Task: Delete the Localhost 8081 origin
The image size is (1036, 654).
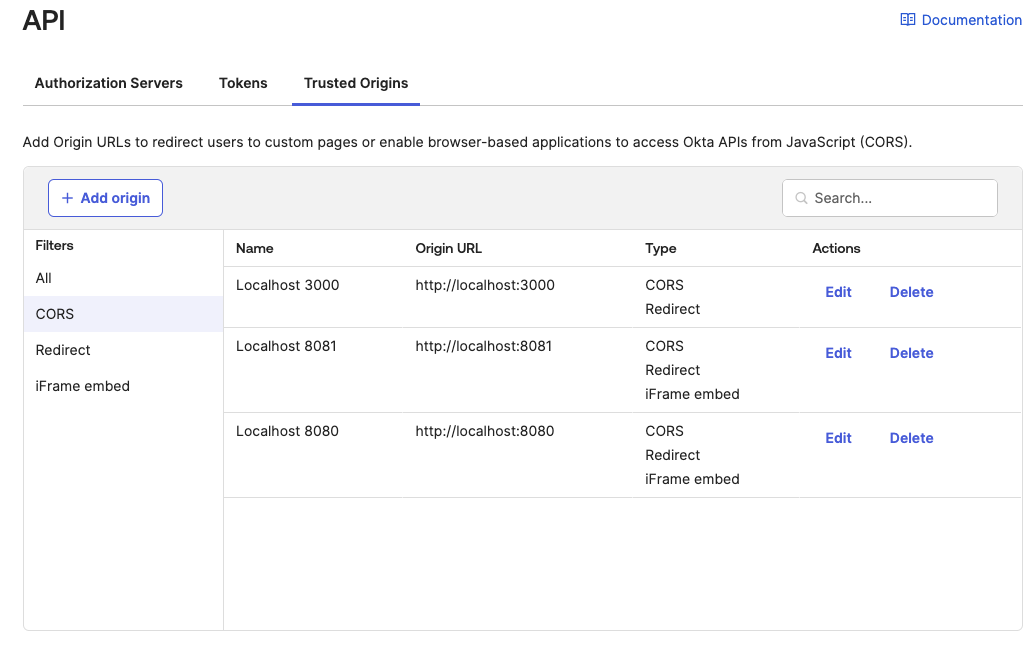Action: 911,353
